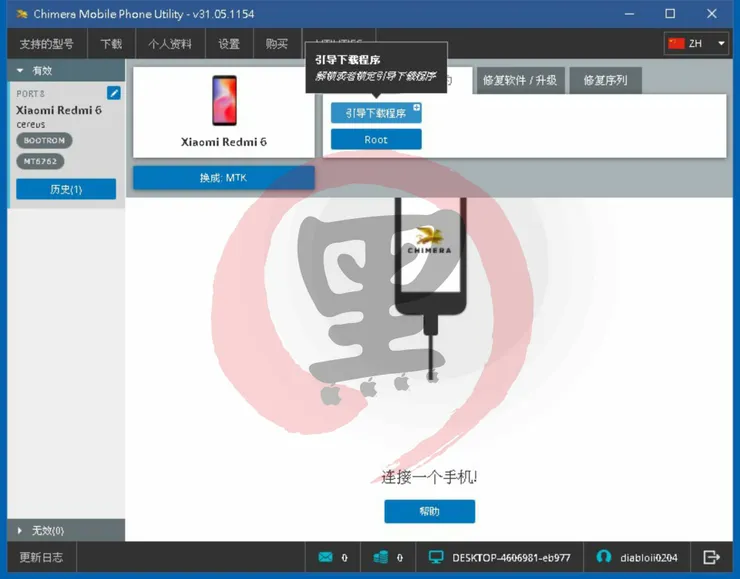
Task: Open the ZH language dropdown arrow
Action: coord(721,43)
